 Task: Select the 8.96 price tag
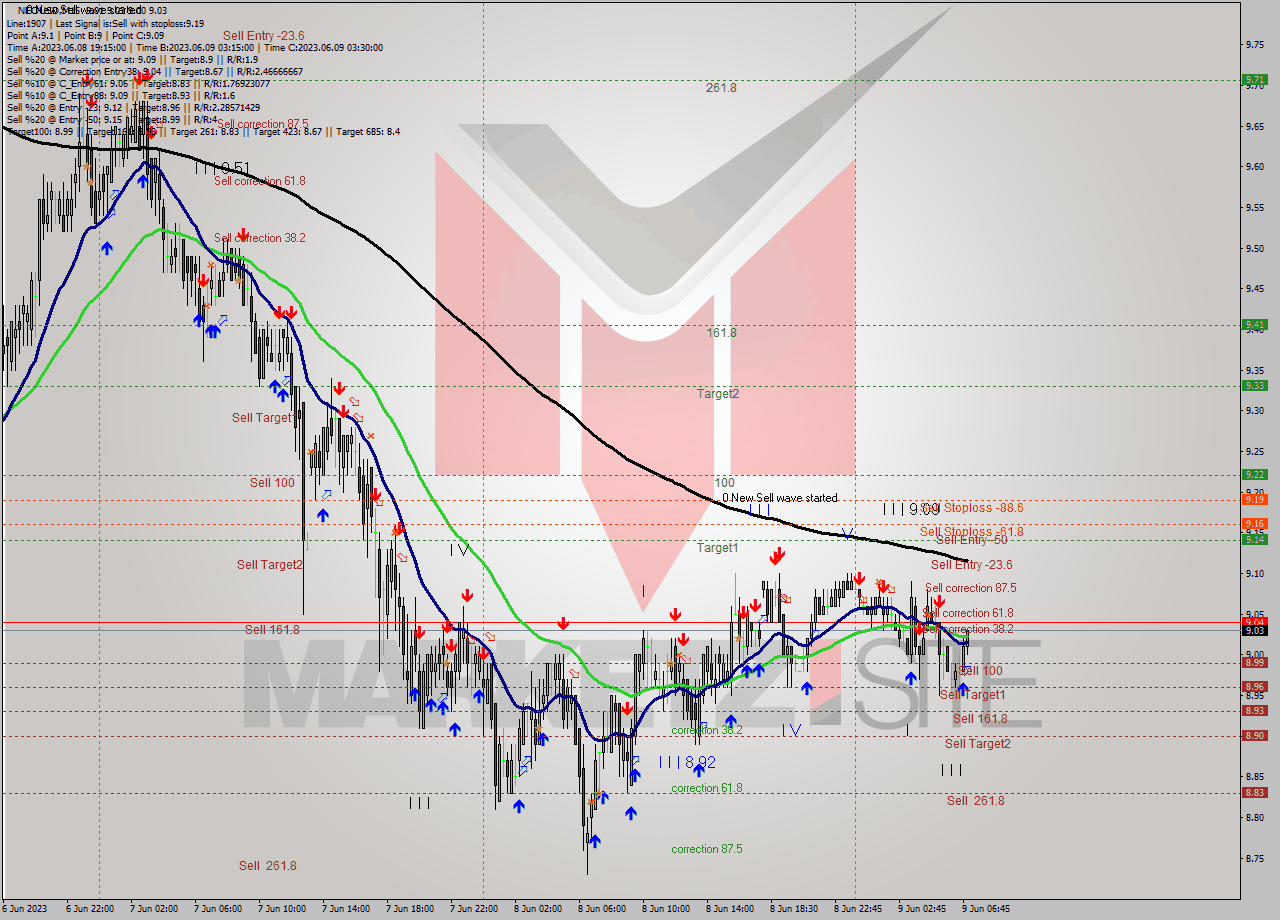1254,686
